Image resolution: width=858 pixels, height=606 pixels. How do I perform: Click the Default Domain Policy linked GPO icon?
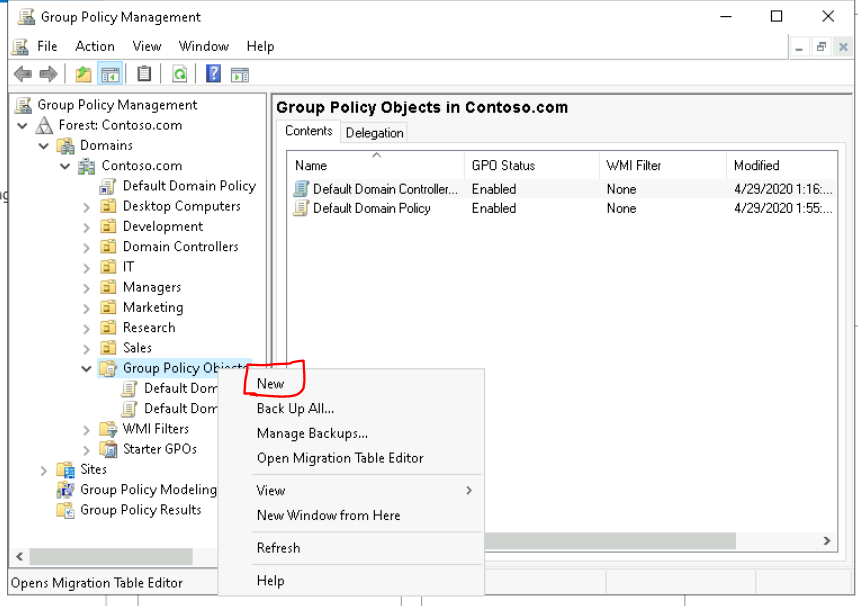pyautogui.click(x=108, y=187)
